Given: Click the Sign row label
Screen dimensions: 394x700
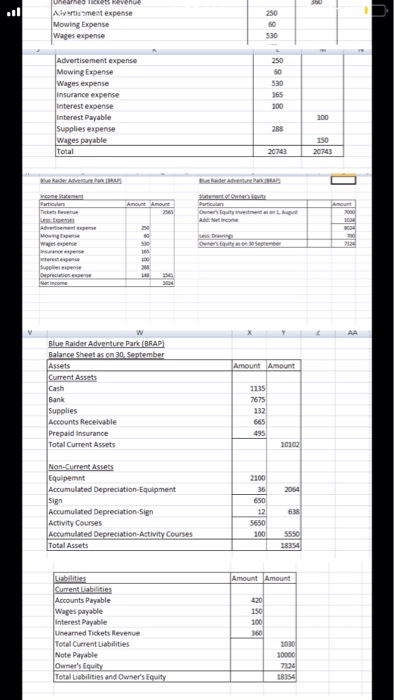Looking at the screenshot, I should click(55, 500).
